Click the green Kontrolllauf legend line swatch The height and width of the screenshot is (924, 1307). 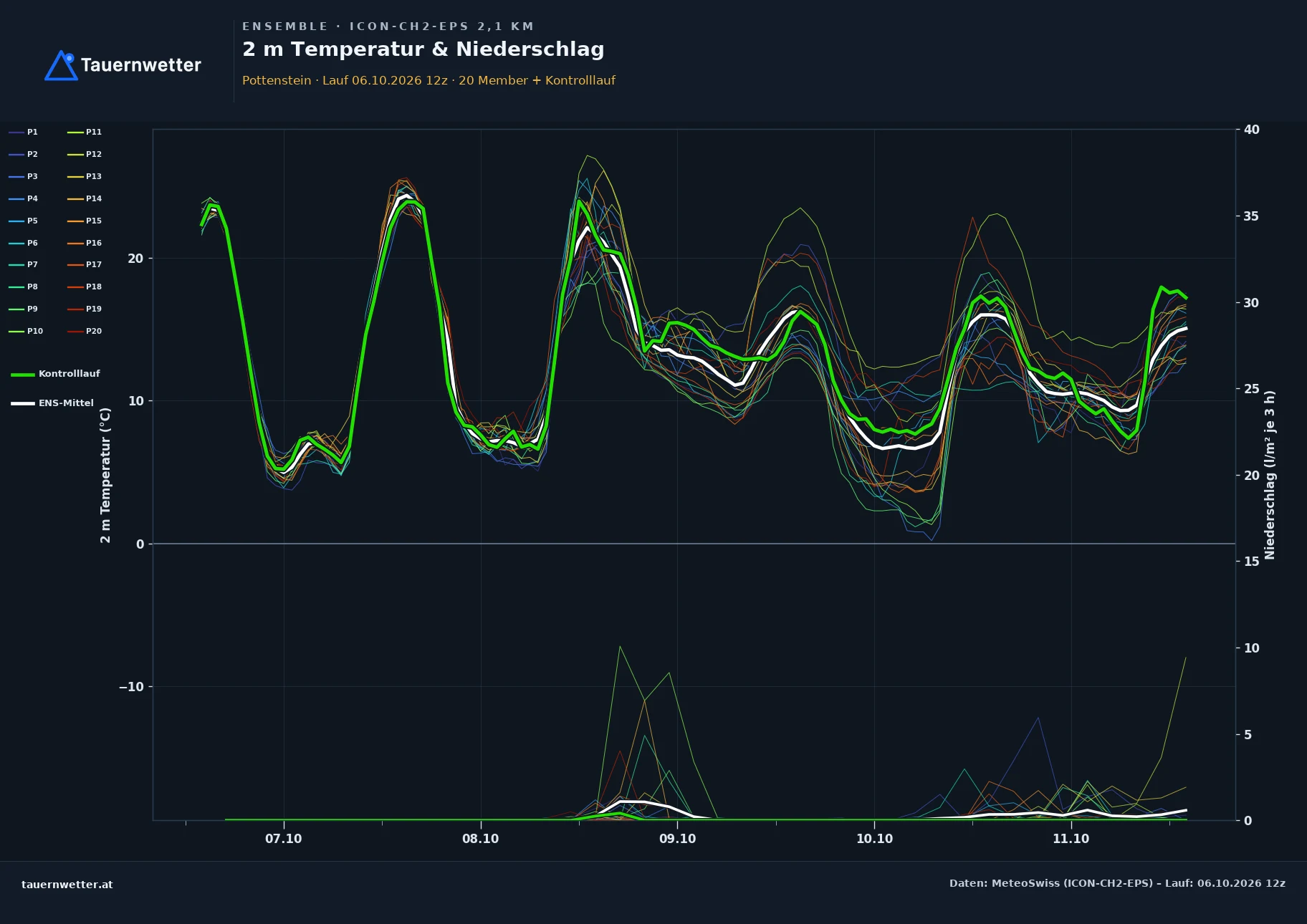23,375
